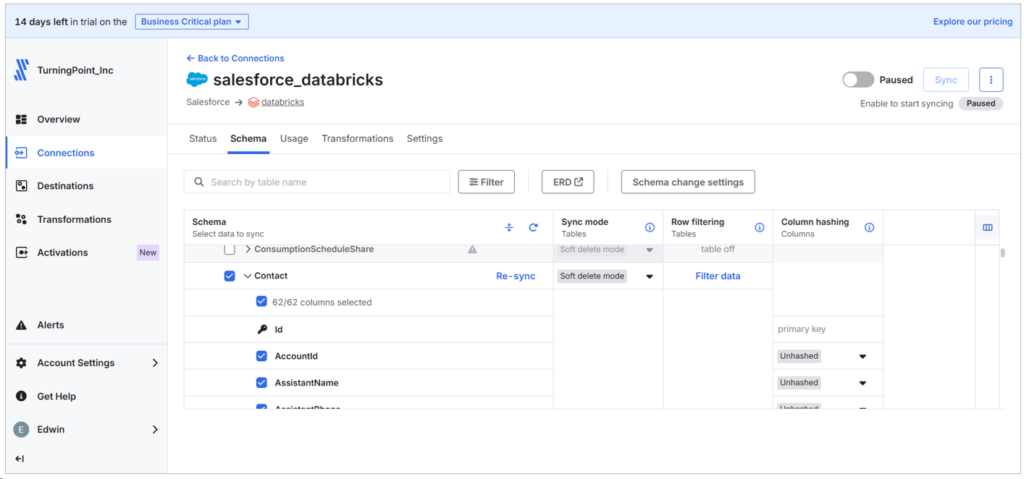Click the Fivetran logo icon

coord(21,70)
